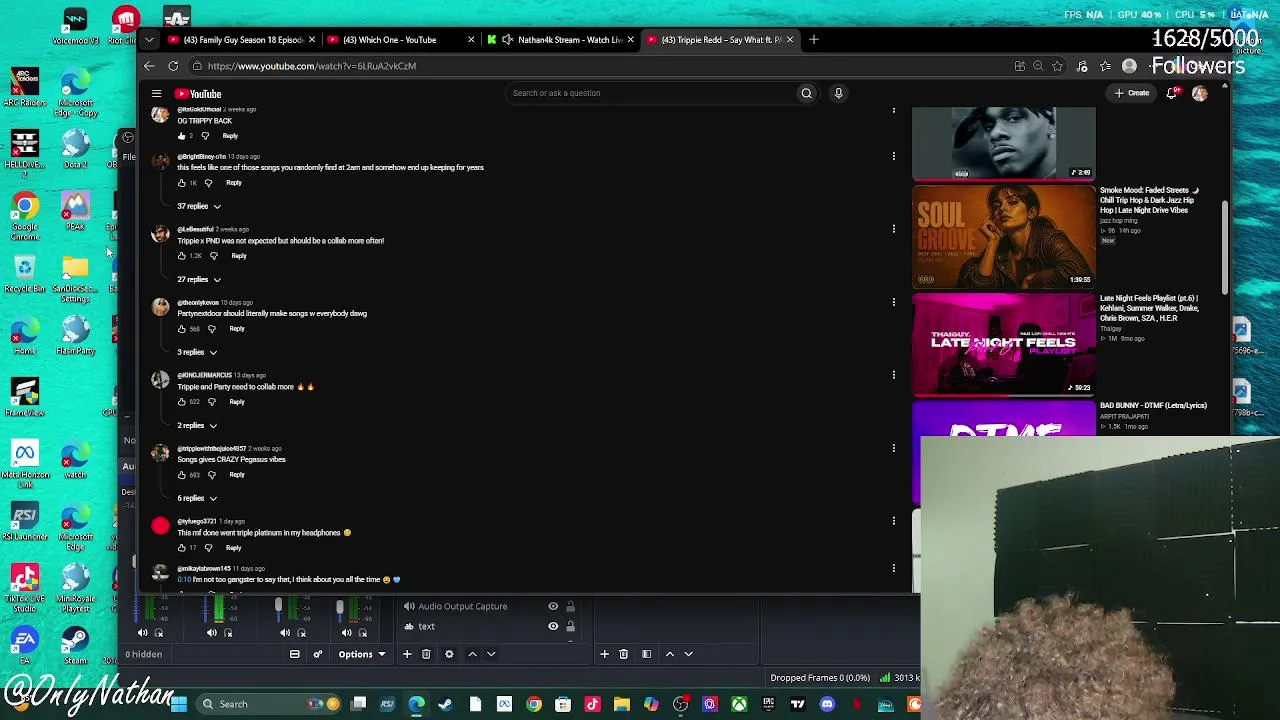Open Xbox app from the taskbar
The width and height of the screenshot is (1280, 720).
point(739,704)
